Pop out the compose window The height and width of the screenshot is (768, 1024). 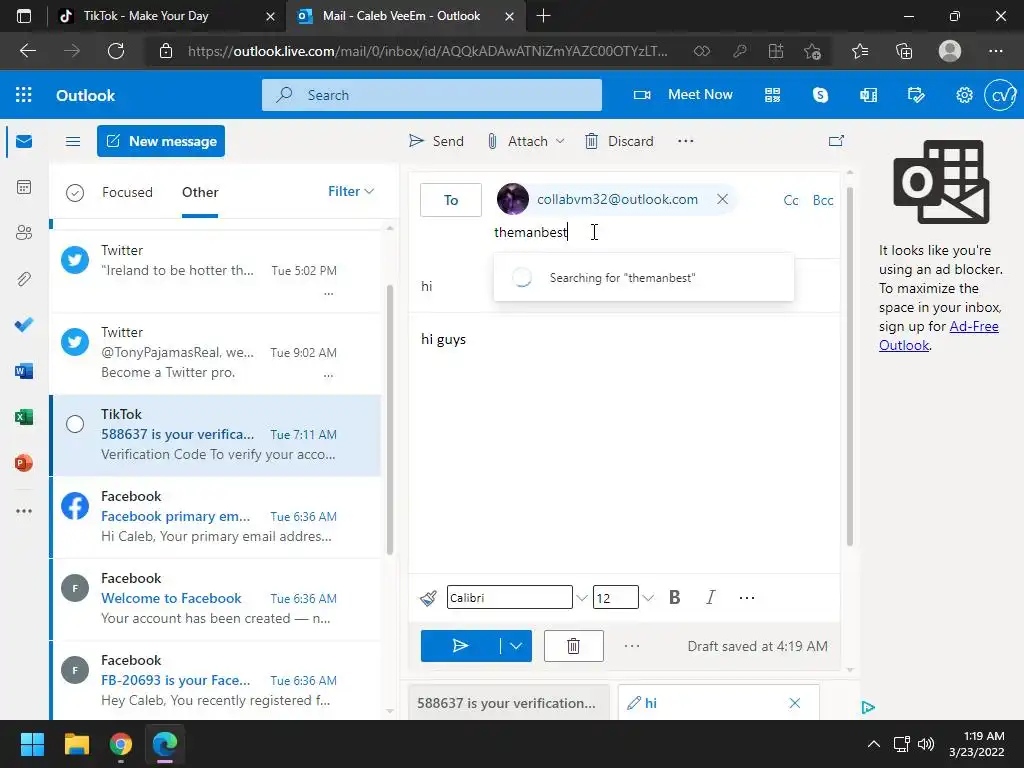pyautogui.click(x=836, y=140)
